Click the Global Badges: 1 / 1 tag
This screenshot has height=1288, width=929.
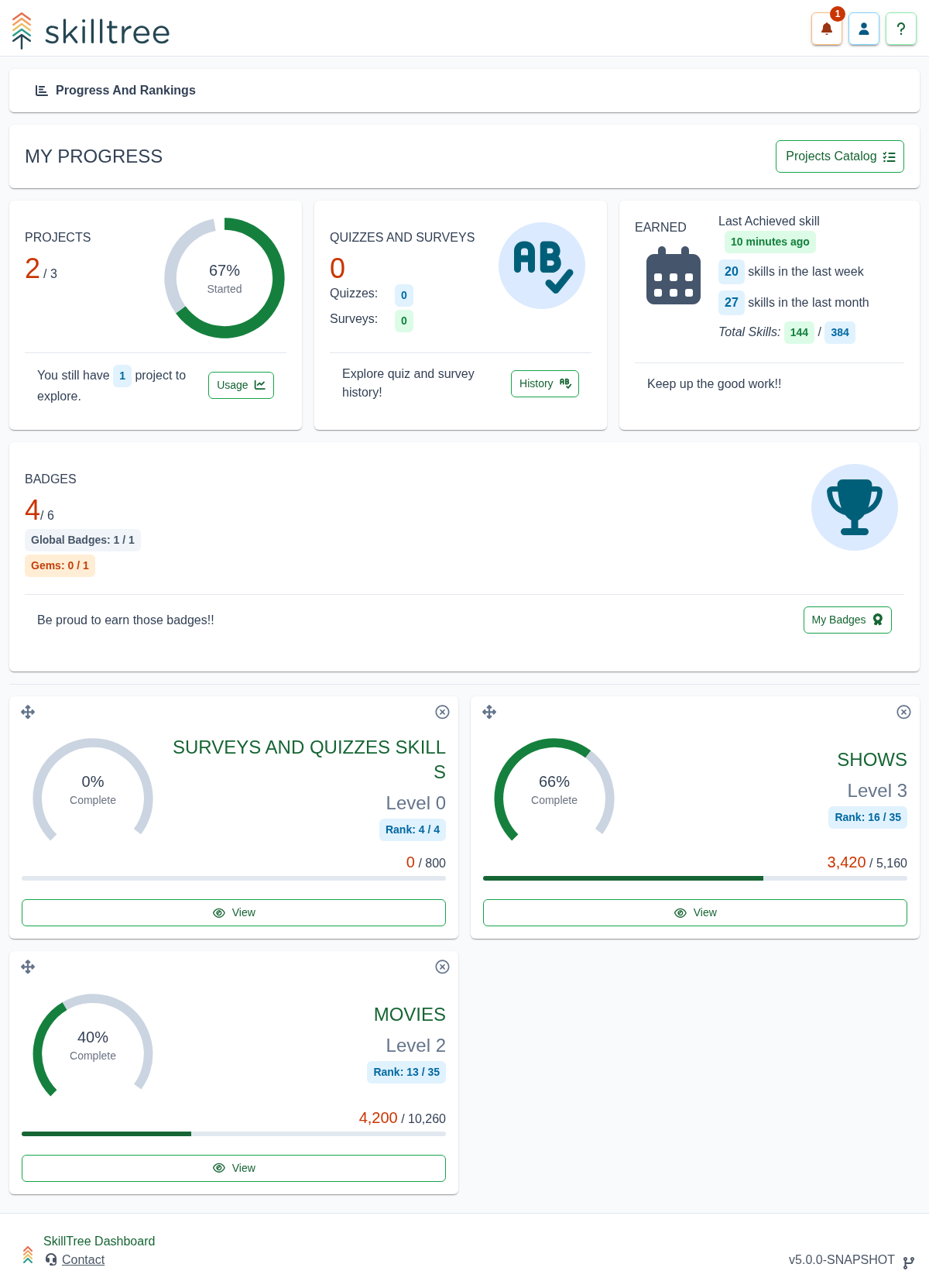pyautogui.click(x=83, y=540)
